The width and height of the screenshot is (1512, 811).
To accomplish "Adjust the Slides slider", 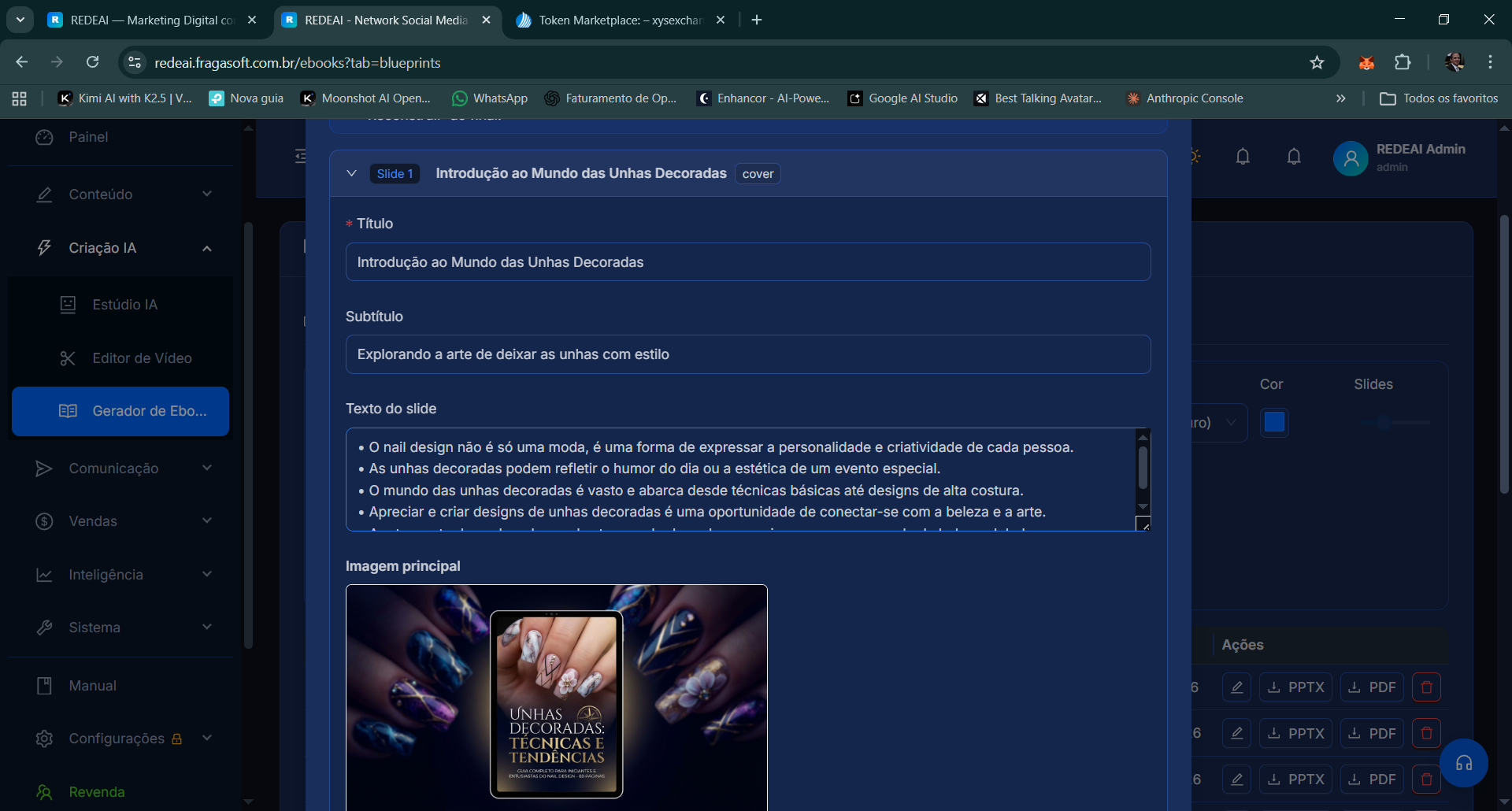I will (1394, 423).
